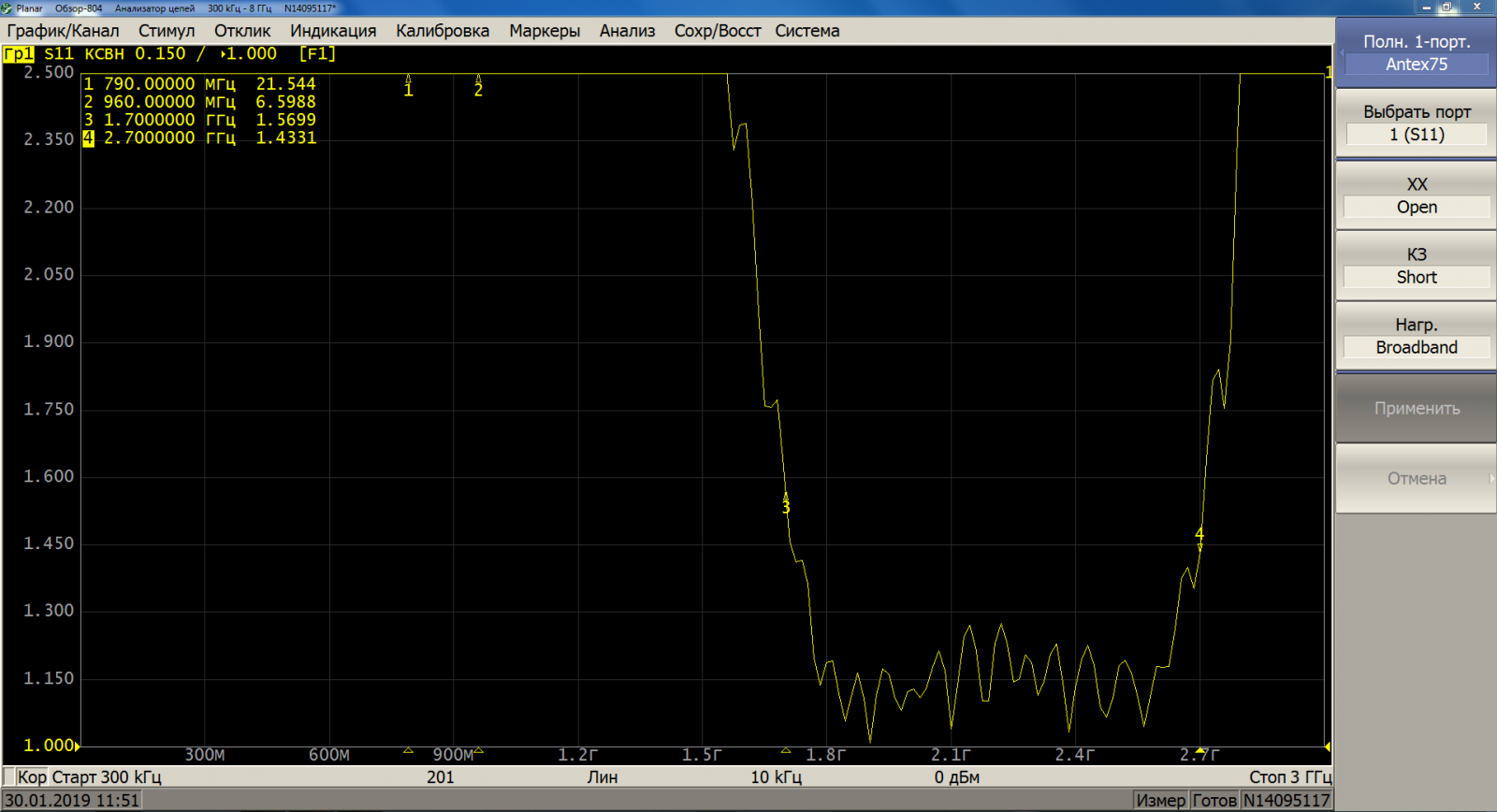Viewport: 1497px width, 812px height.
Task: Click the Готов status indicator
Action: (1214, 800)
